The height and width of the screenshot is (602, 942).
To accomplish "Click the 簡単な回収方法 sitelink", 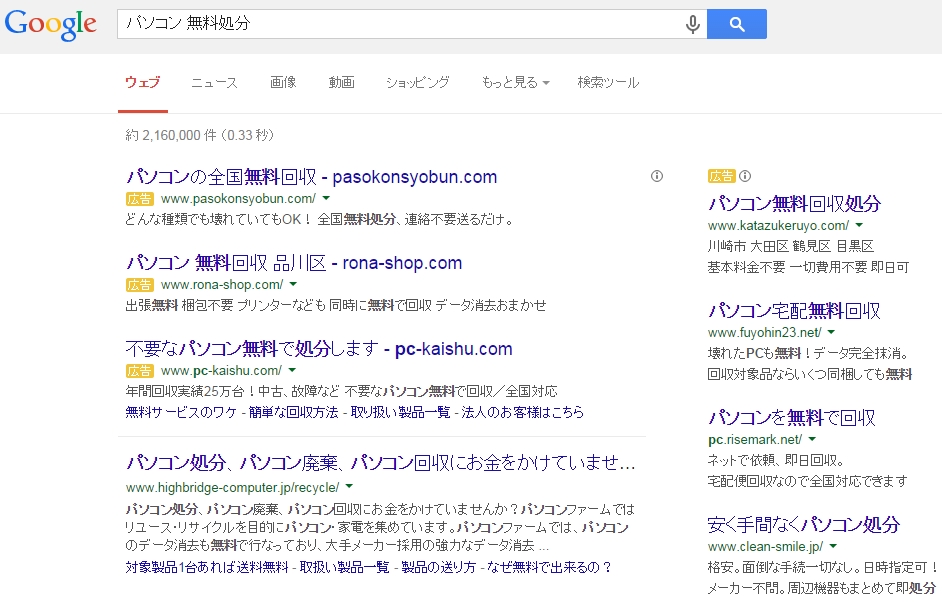I will point(291,412).
